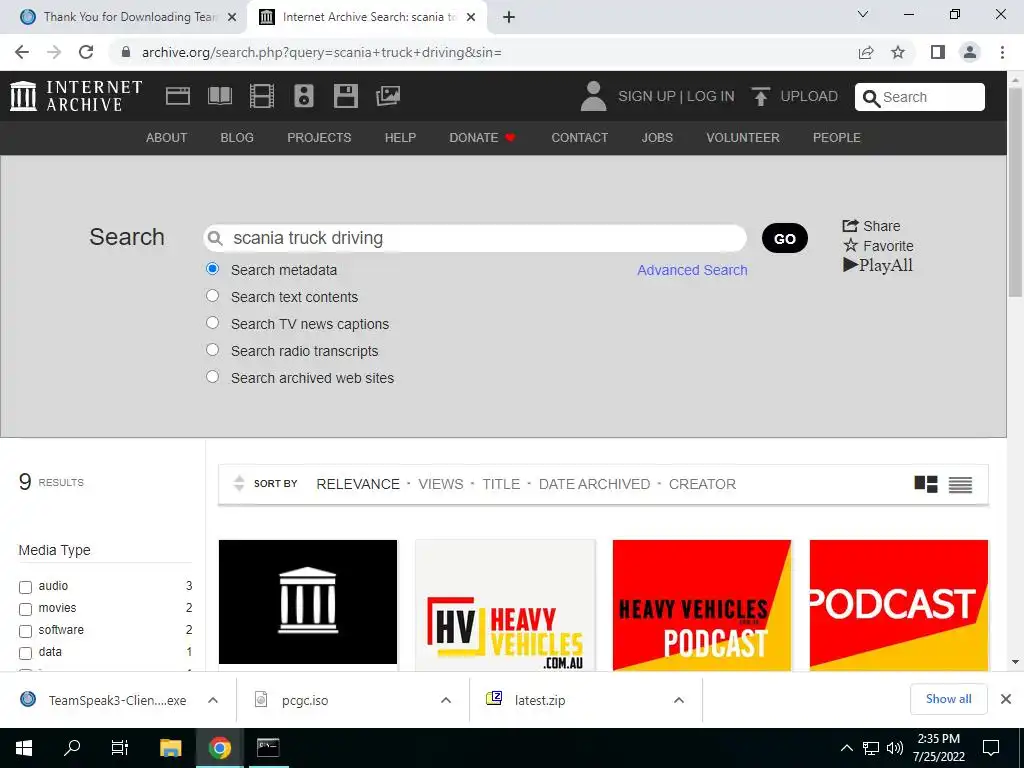Check the audio media type filter
The image size is (1024, 768).
(25, 587)
